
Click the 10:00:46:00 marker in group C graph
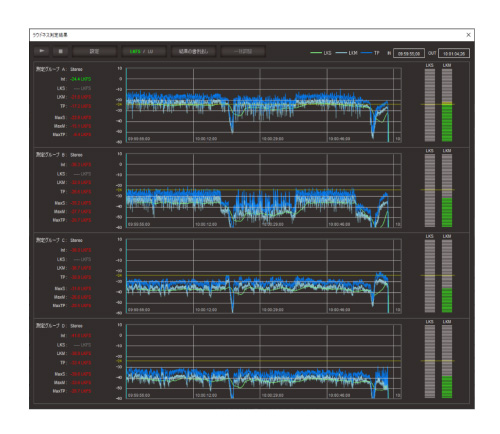click(339, 310)
